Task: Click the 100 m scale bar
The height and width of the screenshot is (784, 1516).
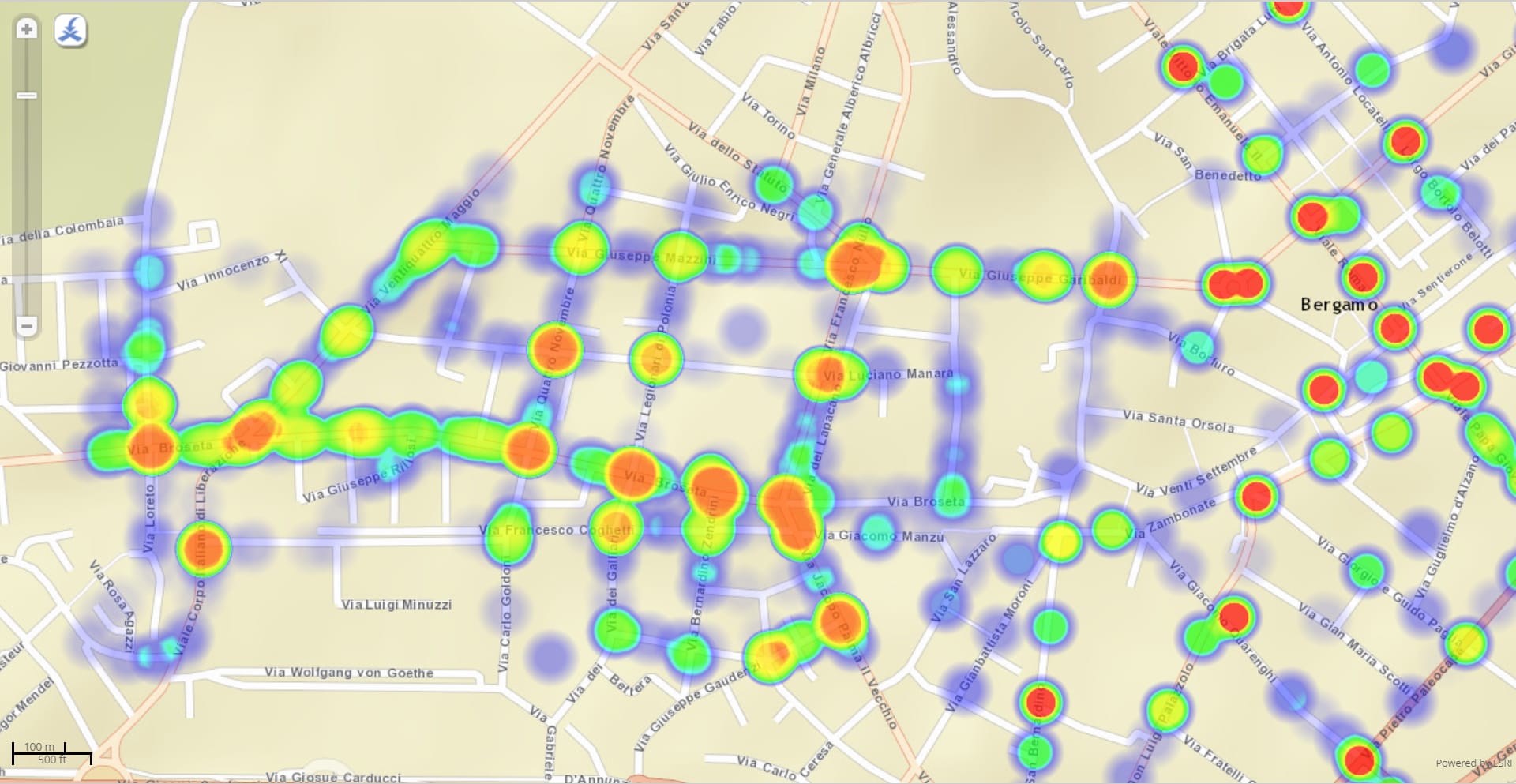Action: point(39,747)
